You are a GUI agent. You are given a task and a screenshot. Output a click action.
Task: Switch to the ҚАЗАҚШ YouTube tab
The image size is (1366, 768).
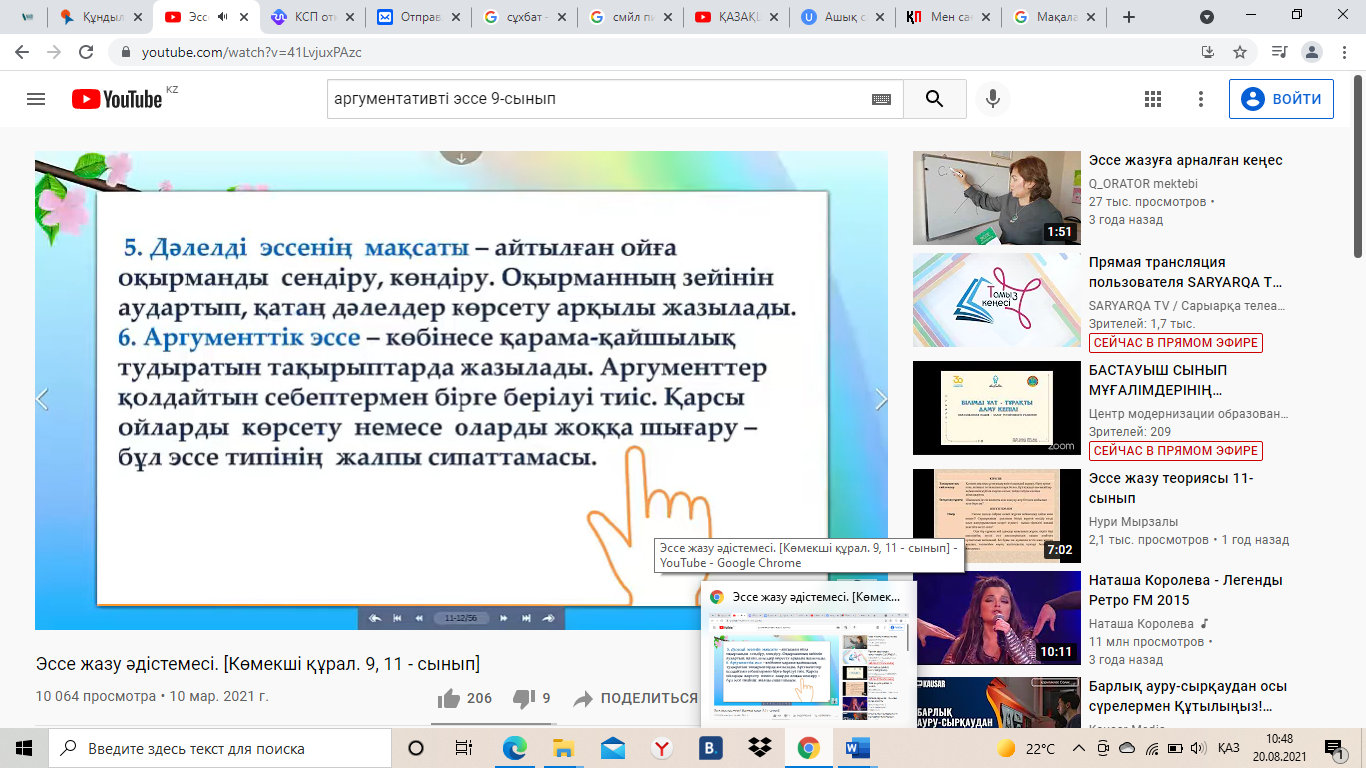click(x=737, y=17)
